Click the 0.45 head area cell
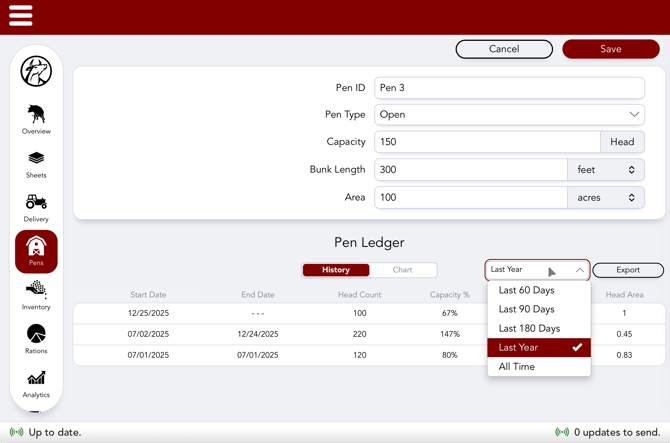This screenshot has height=443, width=670. (x=624, y=334)
